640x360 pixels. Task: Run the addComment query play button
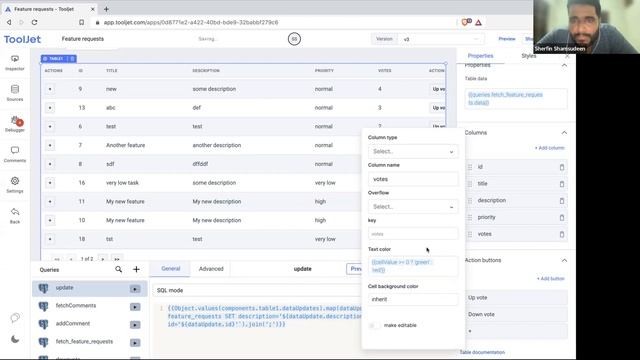pos(135,325)
